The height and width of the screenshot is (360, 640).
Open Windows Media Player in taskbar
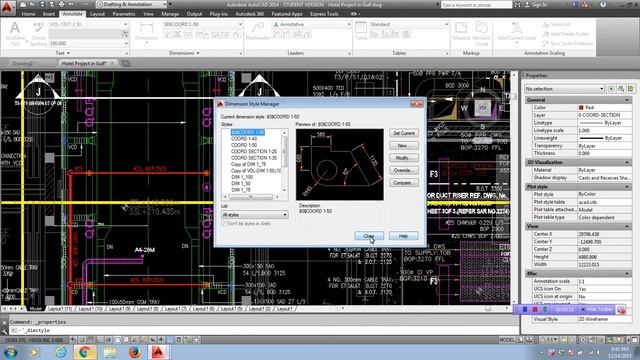(x=35, y=352)
